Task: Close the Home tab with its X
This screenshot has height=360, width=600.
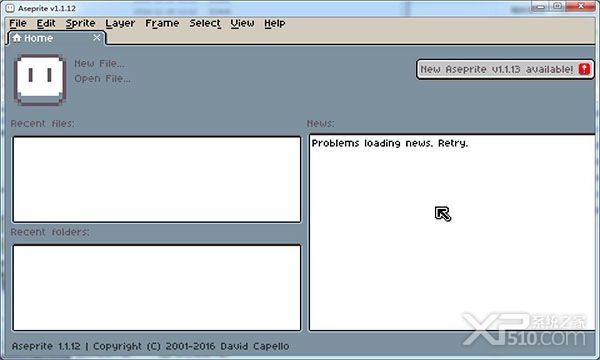Action: pos(97,37)
